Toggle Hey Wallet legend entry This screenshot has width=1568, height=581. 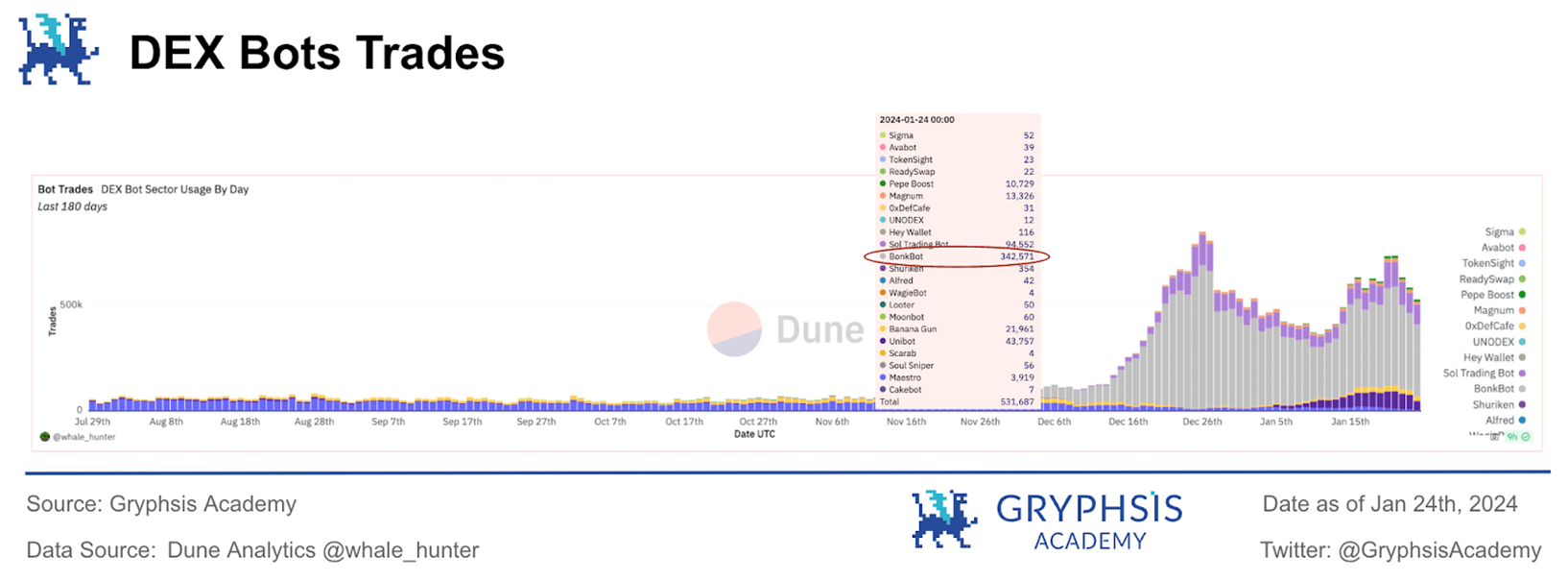tap(1495, 357)
